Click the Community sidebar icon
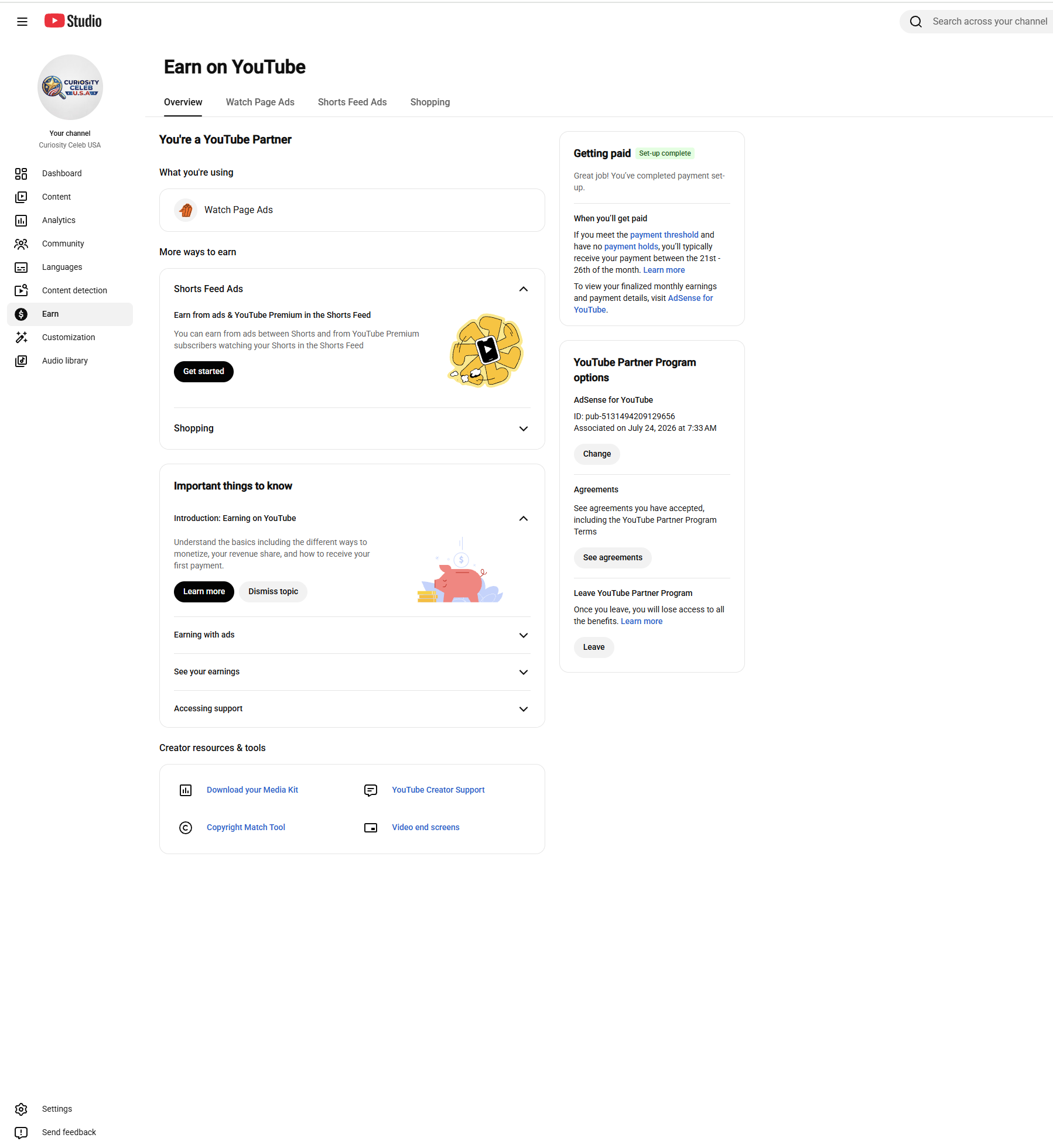The image size is (1053, 1148). click(21, 244)
